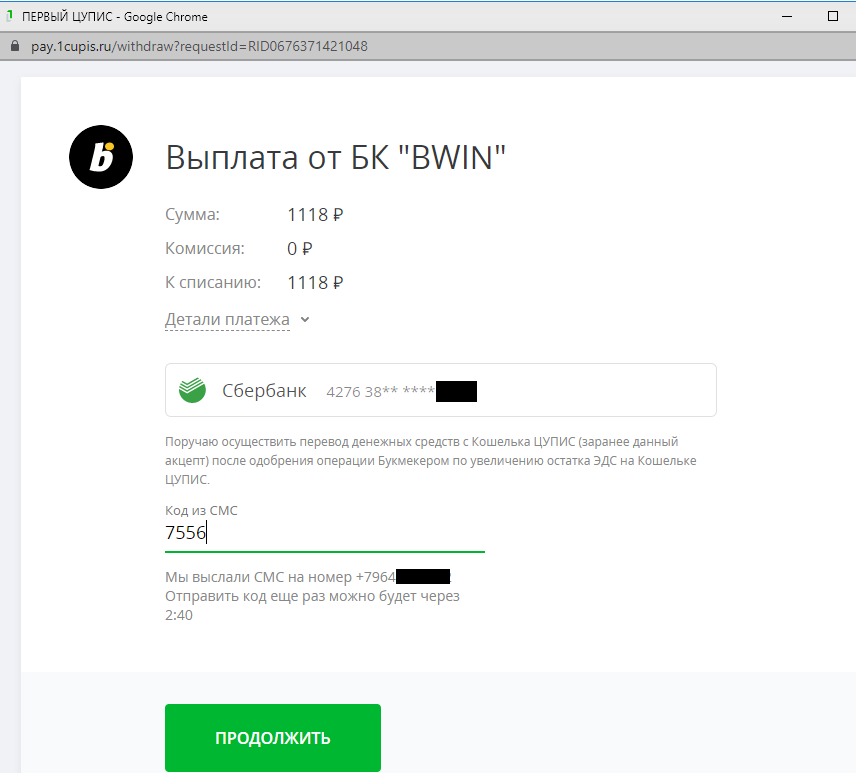Click the black BWIN logo icon
The width and height of the screenshot is (856, 773).
tap(101, 157)
